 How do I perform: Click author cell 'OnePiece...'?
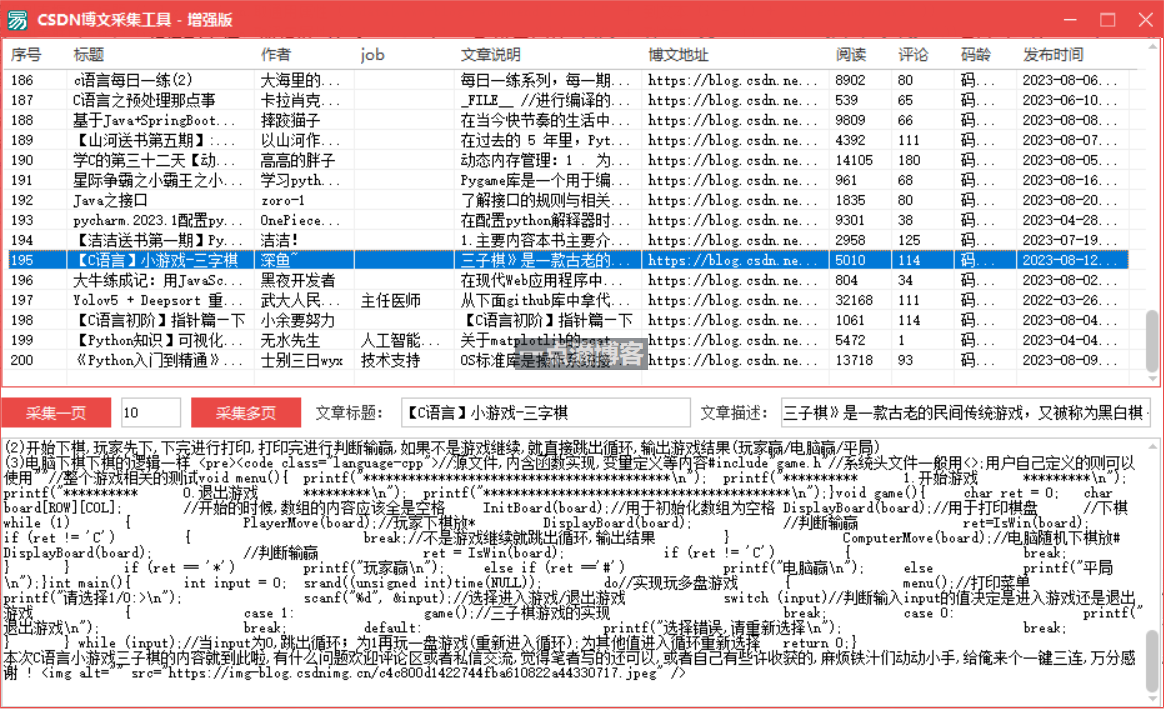[x=300, y=220]
